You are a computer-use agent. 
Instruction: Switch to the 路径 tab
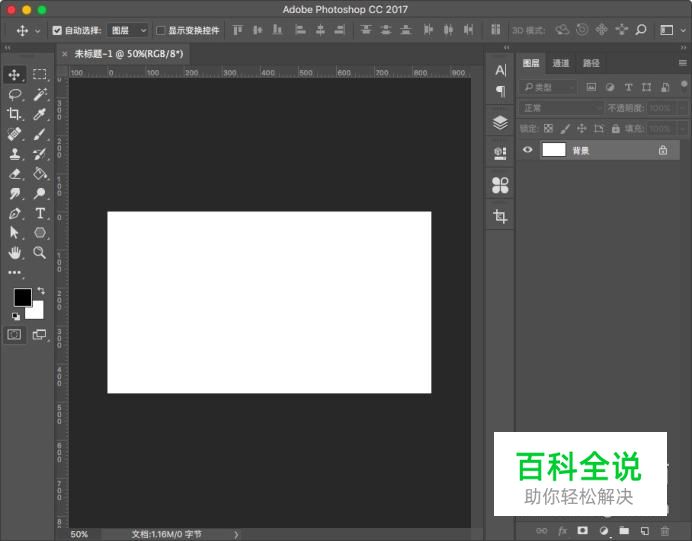591,63
